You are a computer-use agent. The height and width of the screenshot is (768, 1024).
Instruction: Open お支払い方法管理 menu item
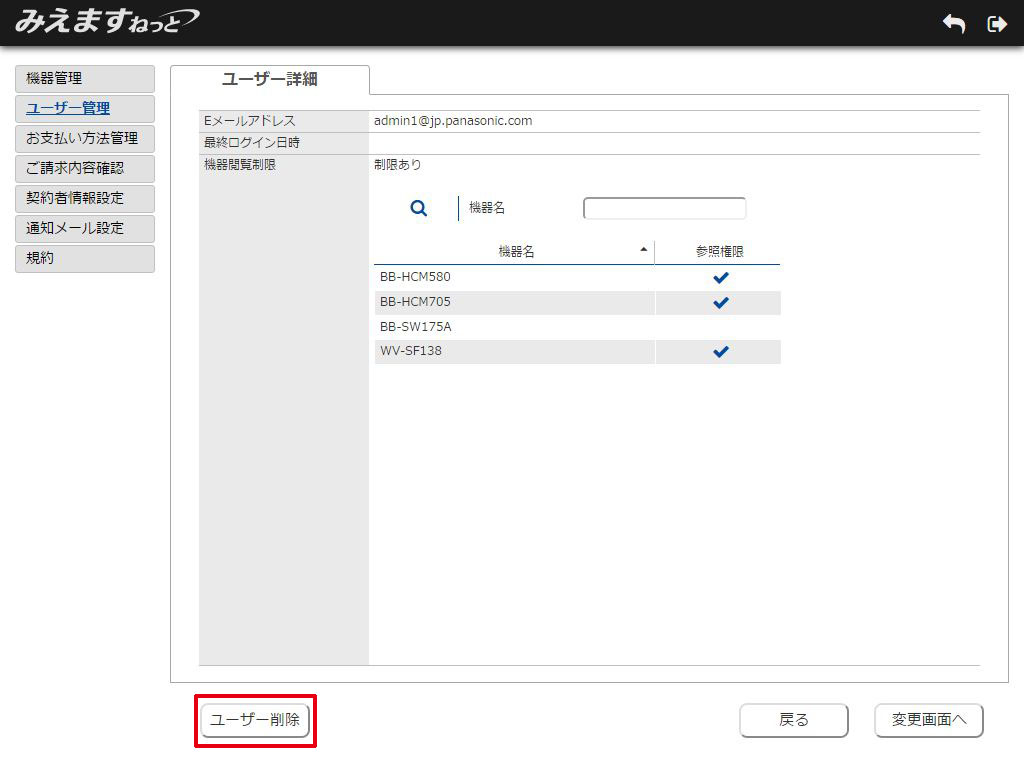[85, 138]
